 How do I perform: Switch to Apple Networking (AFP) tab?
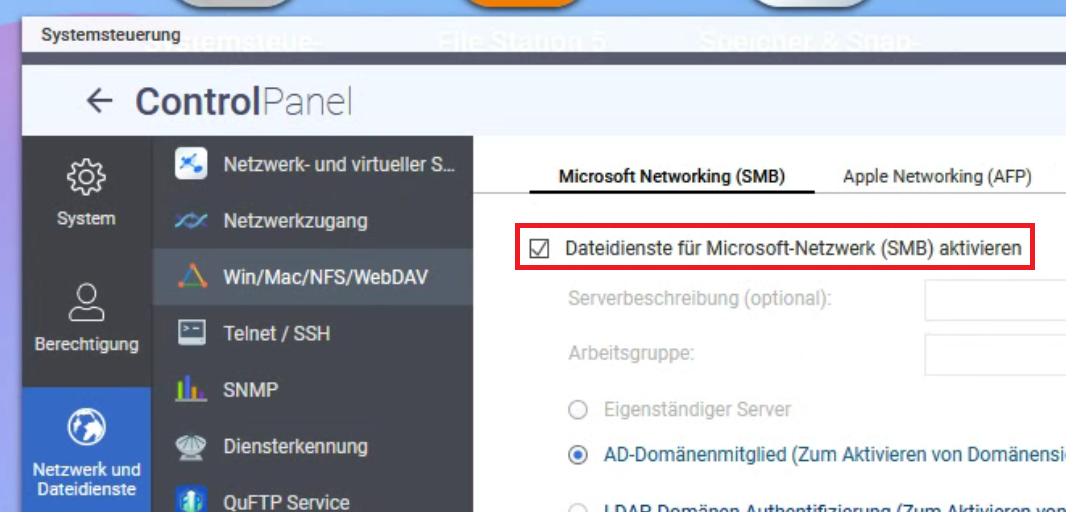937,177
